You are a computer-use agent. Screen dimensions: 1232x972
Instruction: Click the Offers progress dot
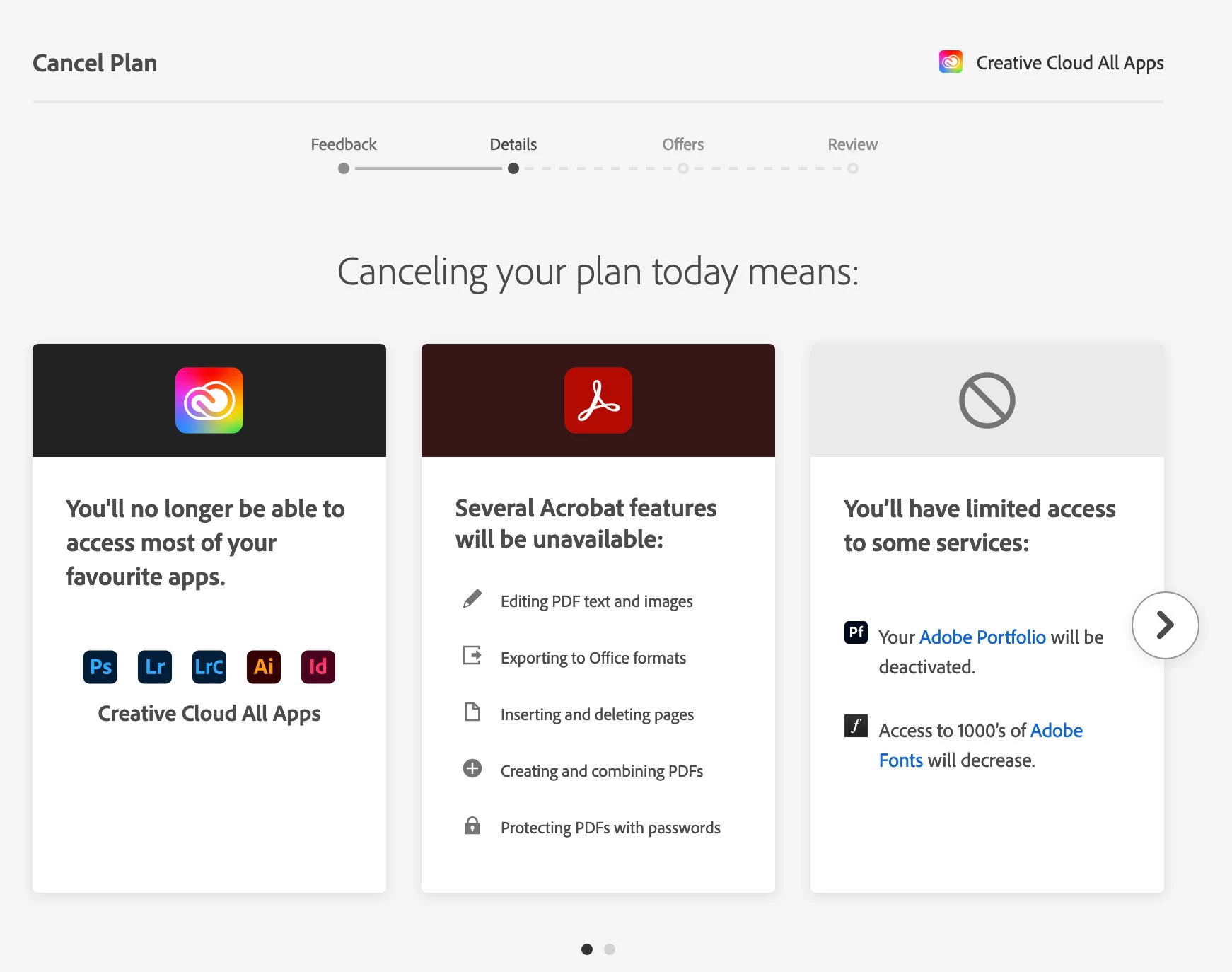pos(683,168)
